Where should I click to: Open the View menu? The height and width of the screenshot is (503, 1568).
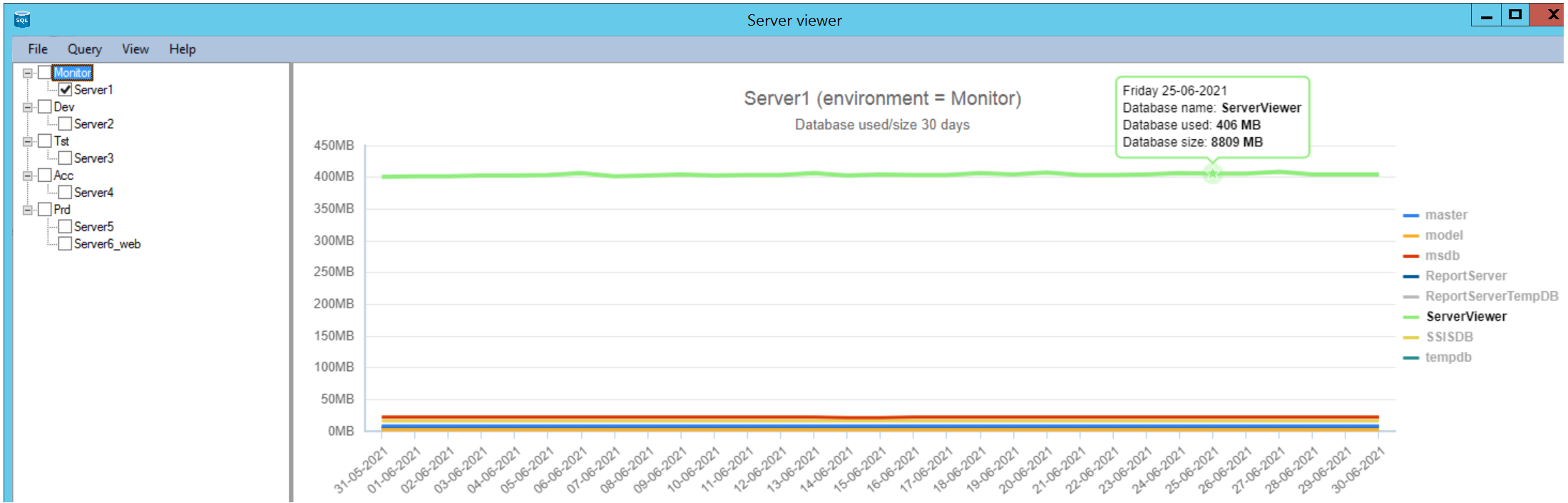[x=135, y=49]
